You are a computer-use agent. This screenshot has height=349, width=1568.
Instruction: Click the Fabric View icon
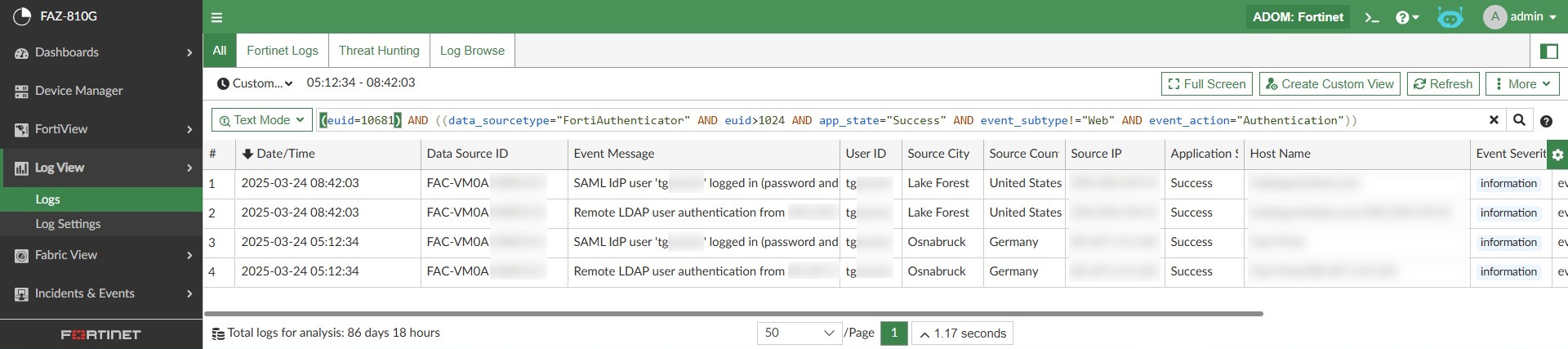point(21,256)
